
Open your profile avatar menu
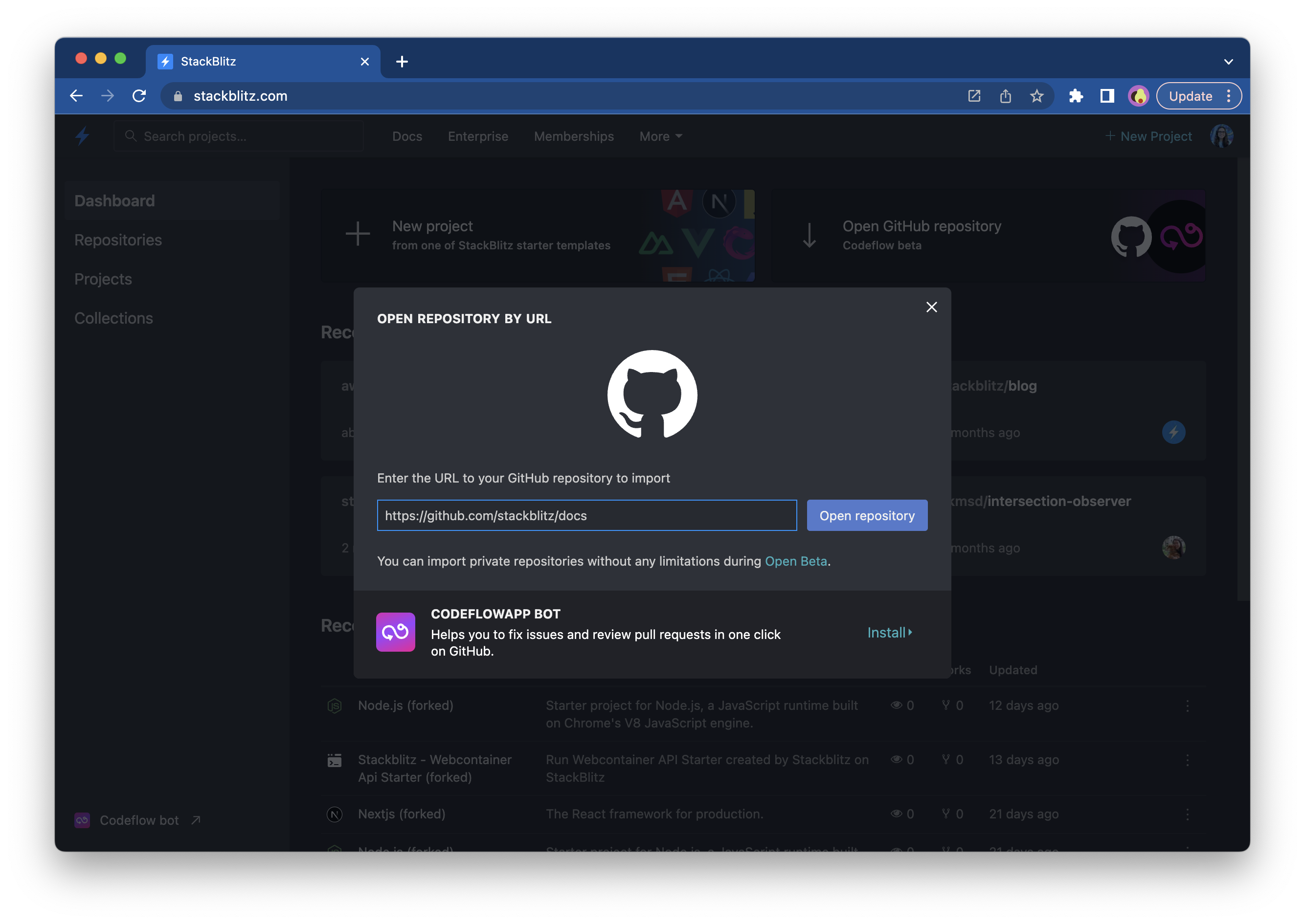click(x=1222, y=136)
